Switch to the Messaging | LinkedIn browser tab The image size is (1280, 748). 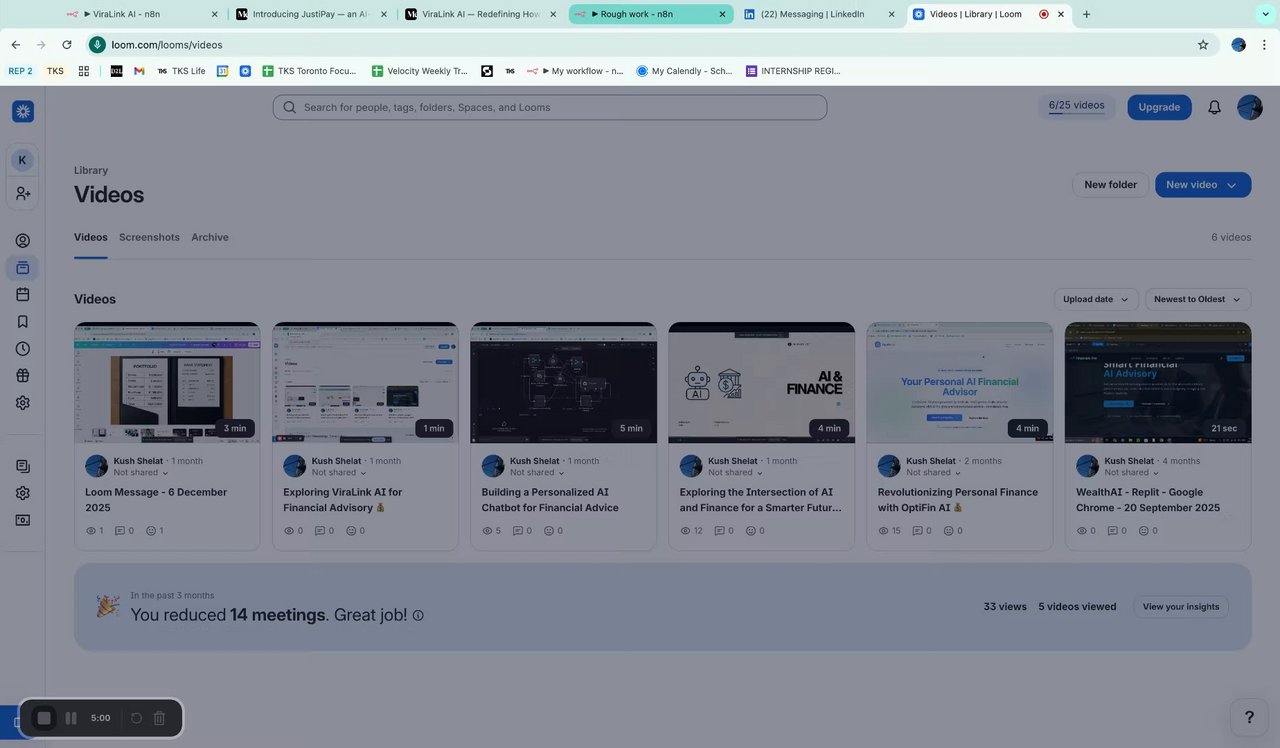[820, 14]
